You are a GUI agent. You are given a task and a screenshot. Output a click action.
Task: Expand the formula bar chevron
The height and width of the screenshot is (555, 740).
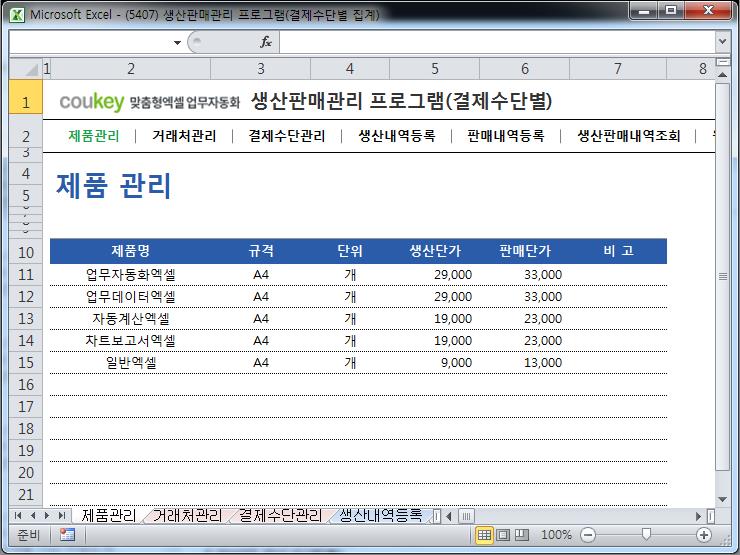click(x=722, y=42)
